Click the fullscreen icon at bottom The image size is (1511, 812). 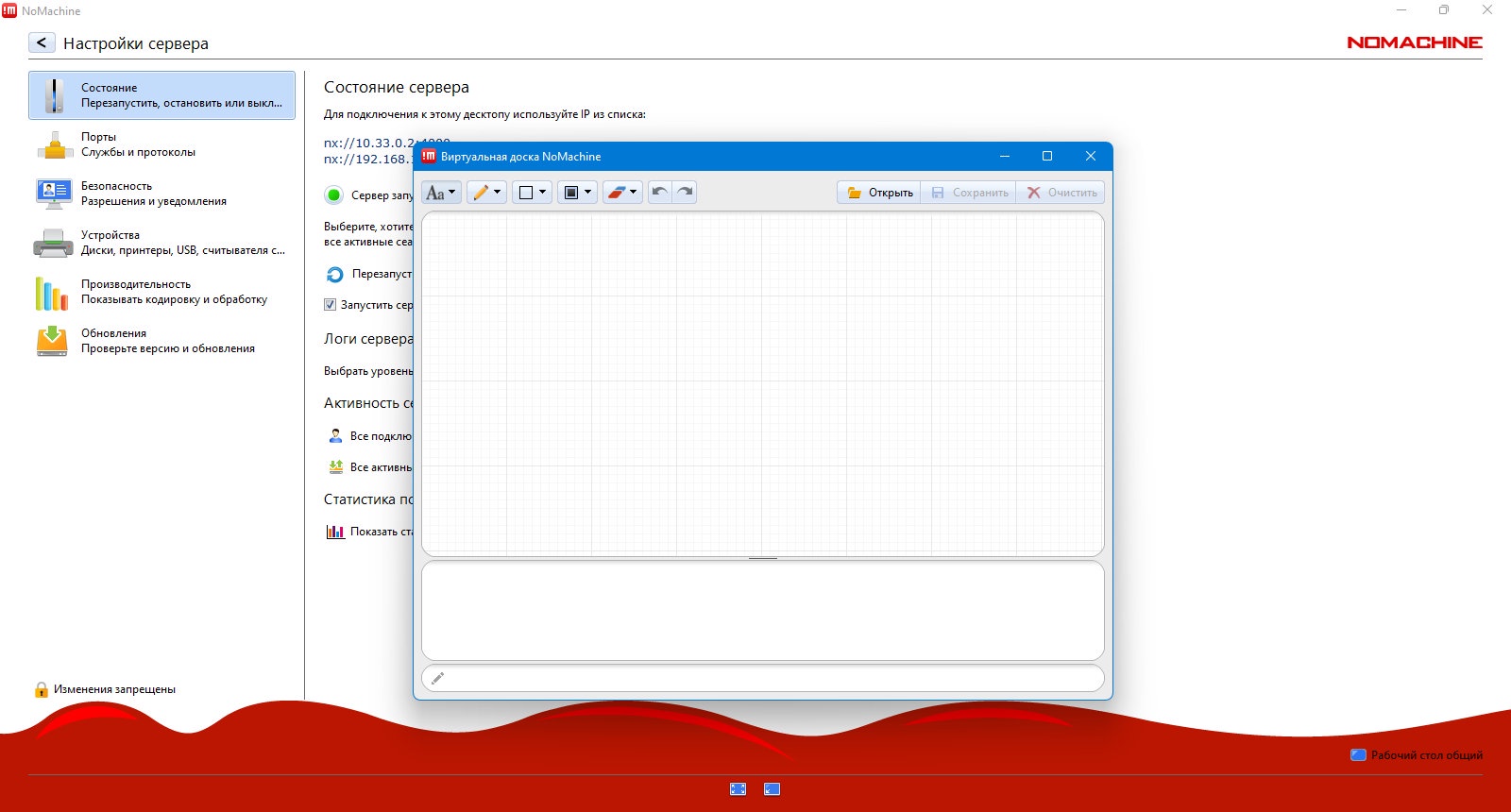739,789
